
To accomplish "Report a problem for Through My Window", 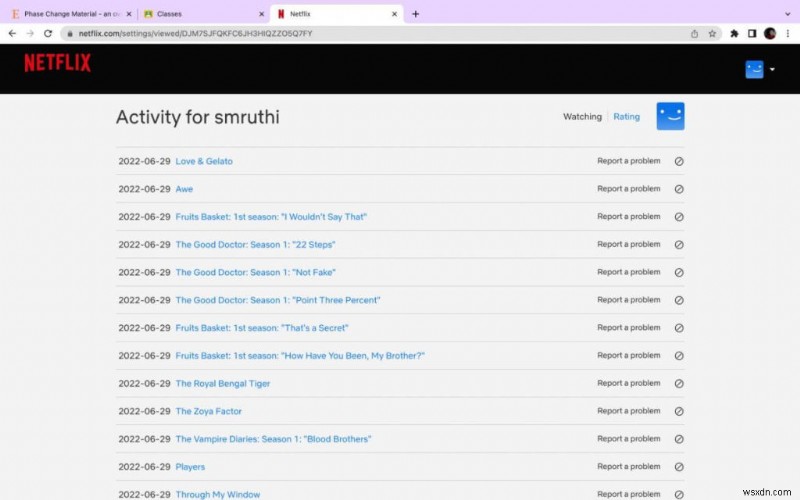I will click(x=629, y=494).
